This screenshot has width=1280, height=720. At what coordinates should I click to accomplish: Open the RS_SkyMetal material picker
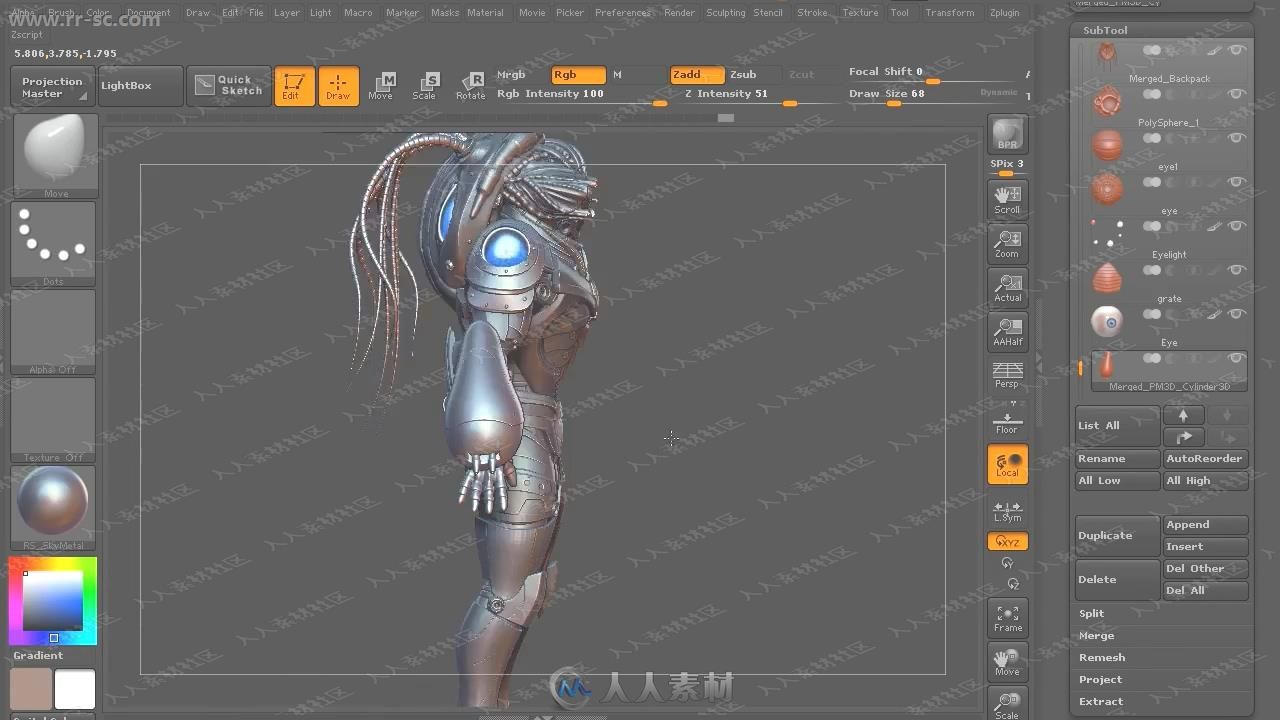[55, 507]
